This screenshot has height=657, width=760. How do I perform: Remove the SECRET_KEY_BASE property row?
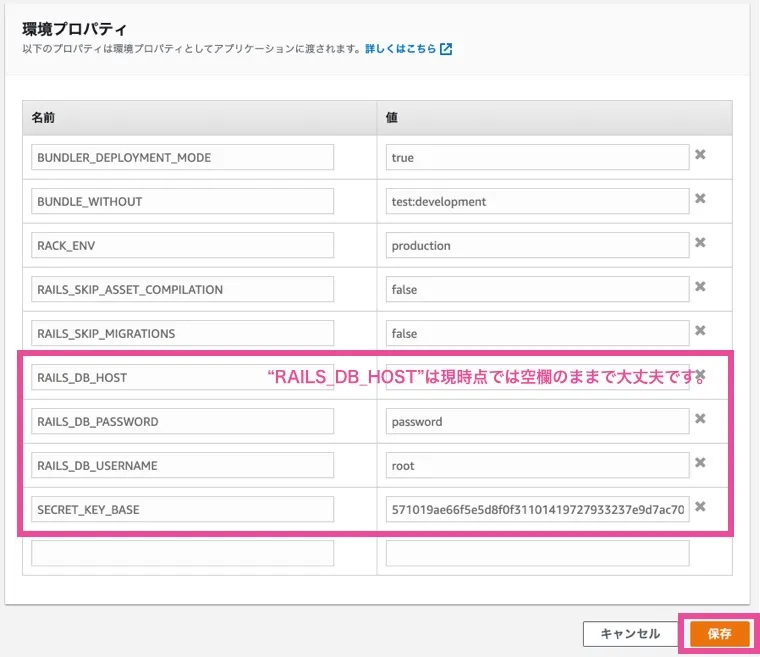pyautogui.click(x=700, y=507)
